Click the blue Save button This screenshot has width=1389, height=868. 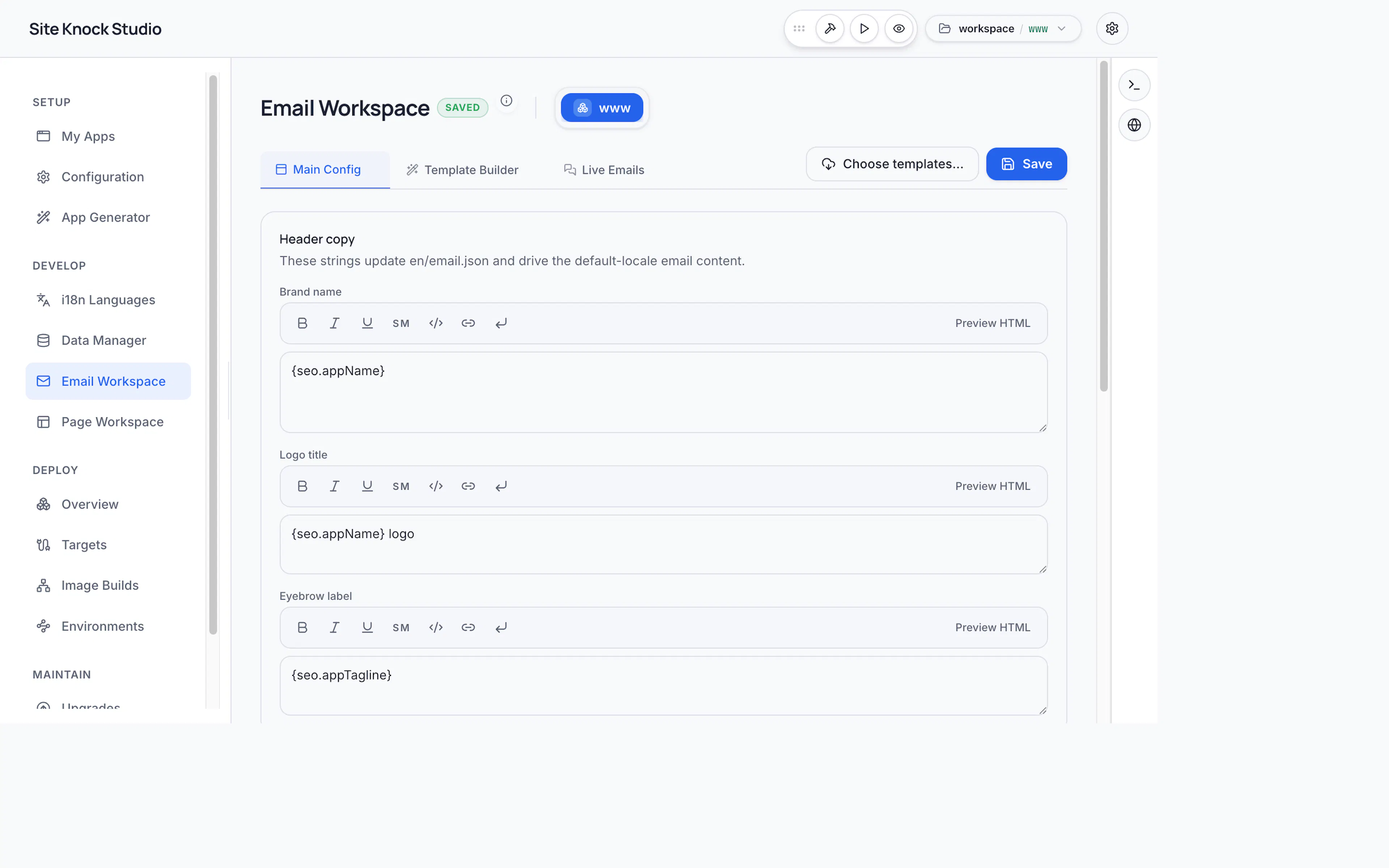[x=1026, y=164]
